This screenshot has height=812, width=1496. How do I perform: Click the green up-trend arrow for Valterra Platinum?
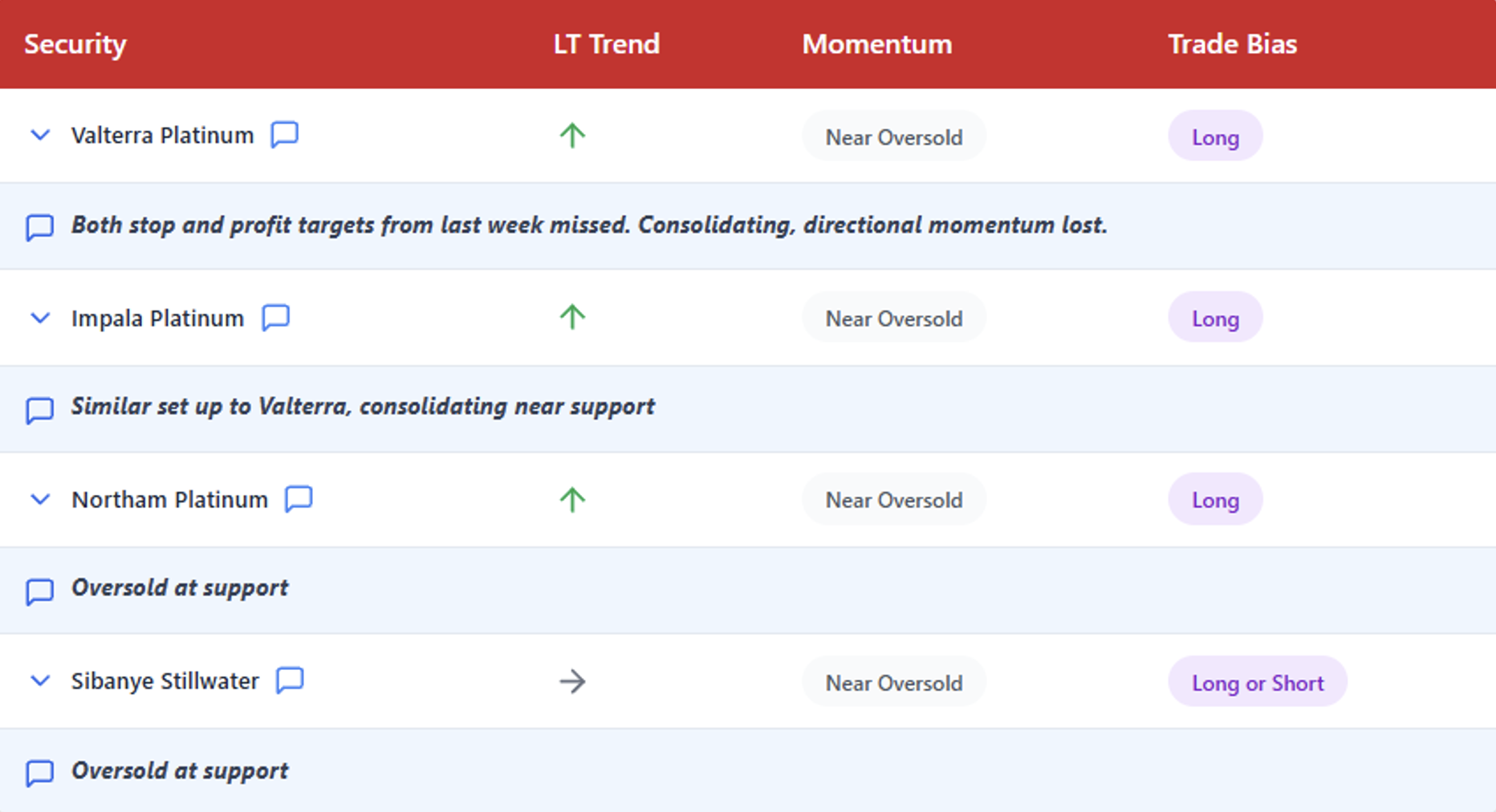[x=572, y=136]
